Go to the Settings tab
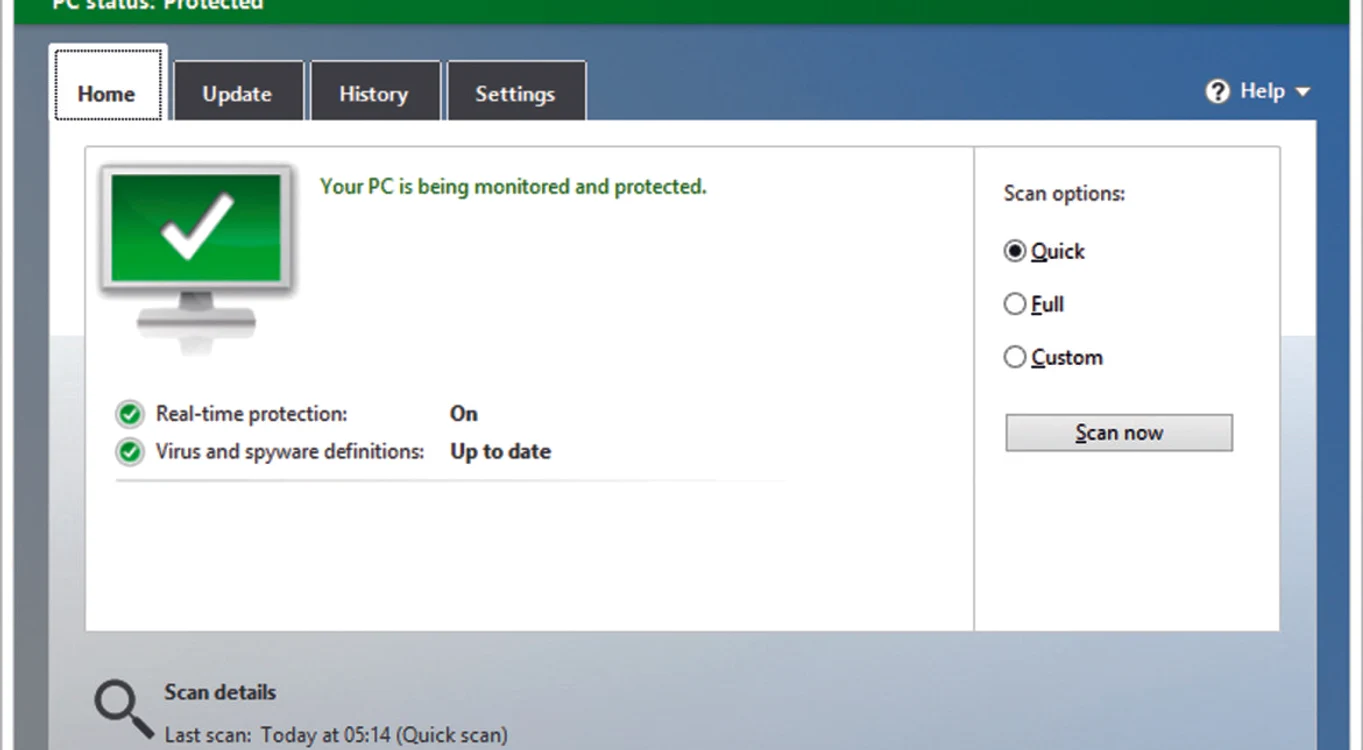Screen dimensions: 1363x750 515,92
